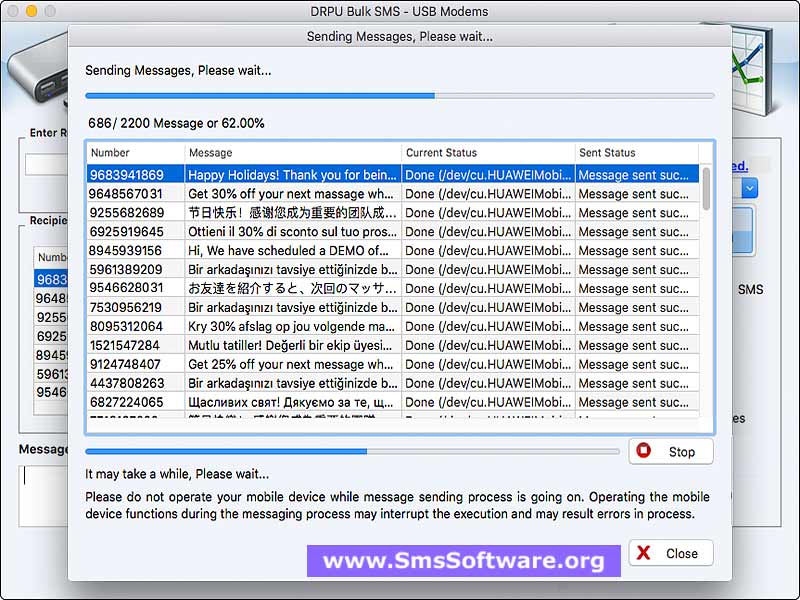This screenshot has height=600, width=800.
Task: Click the Current Status column header
Action: 488,152
